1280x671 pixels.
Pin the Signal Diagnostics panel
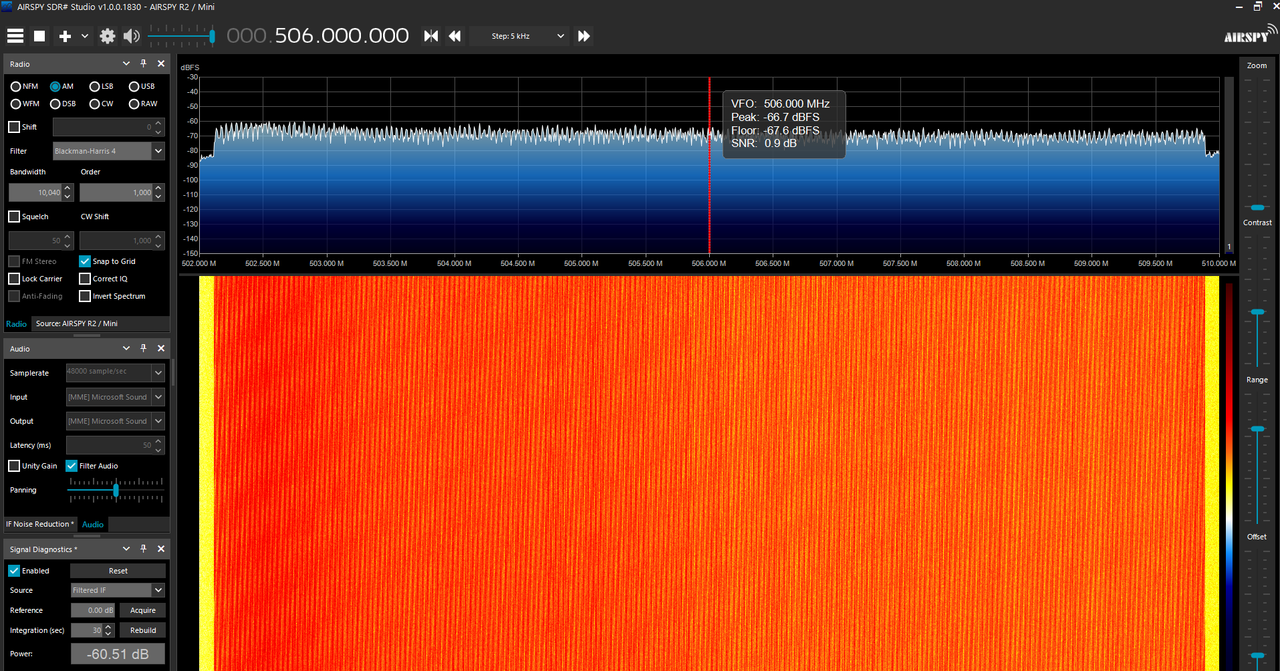144,549
